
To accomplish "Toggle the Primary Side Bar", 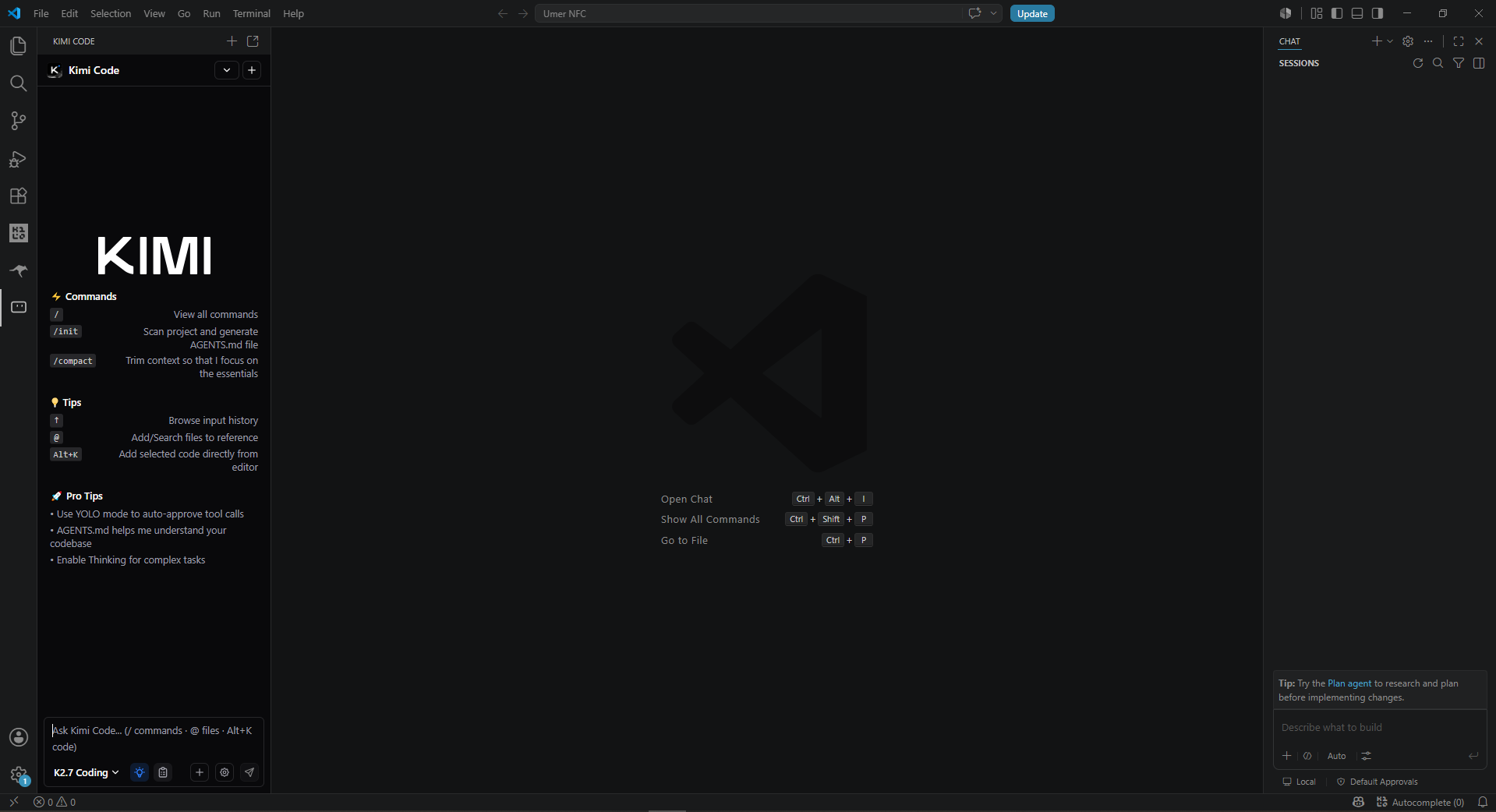I will [1337, 13].
